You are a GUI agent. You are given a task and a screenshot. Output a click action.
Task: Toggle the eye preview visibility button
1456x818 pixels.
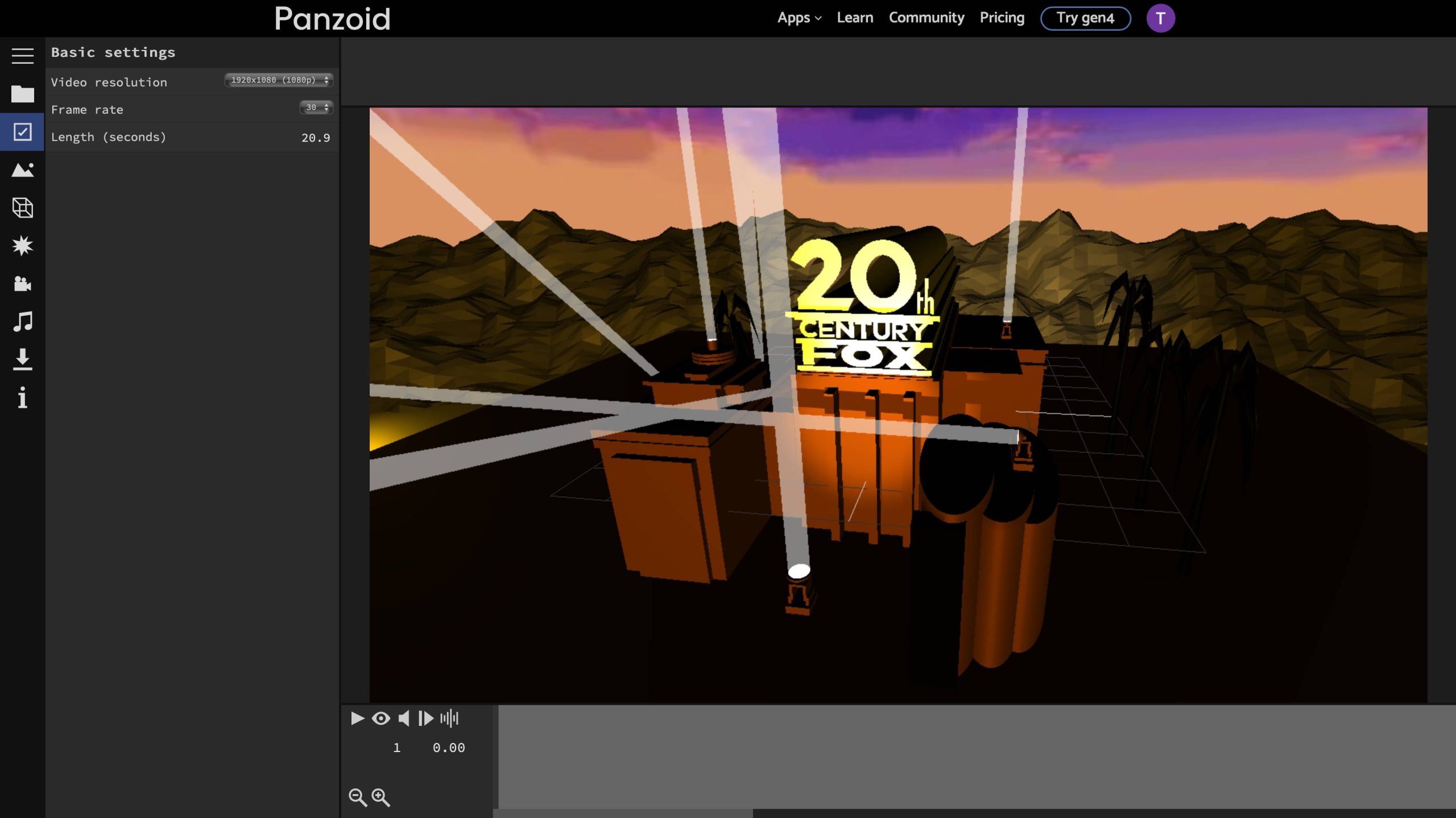pyautogui.click(x=380, y=719)
